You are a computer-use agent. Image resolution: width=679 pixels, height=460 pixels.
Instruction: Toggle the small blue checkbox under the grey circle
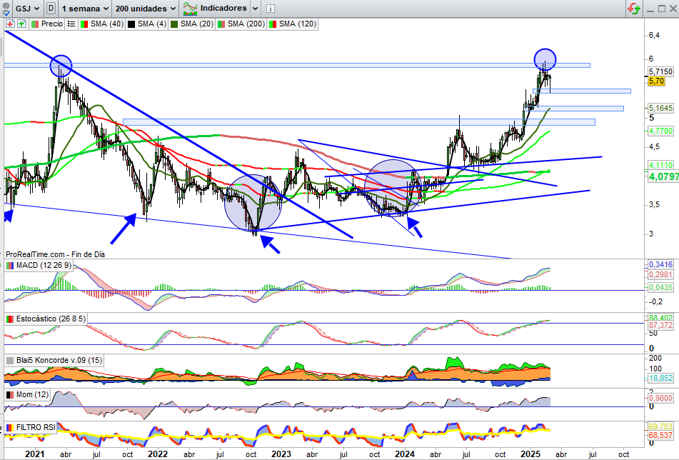6,13
